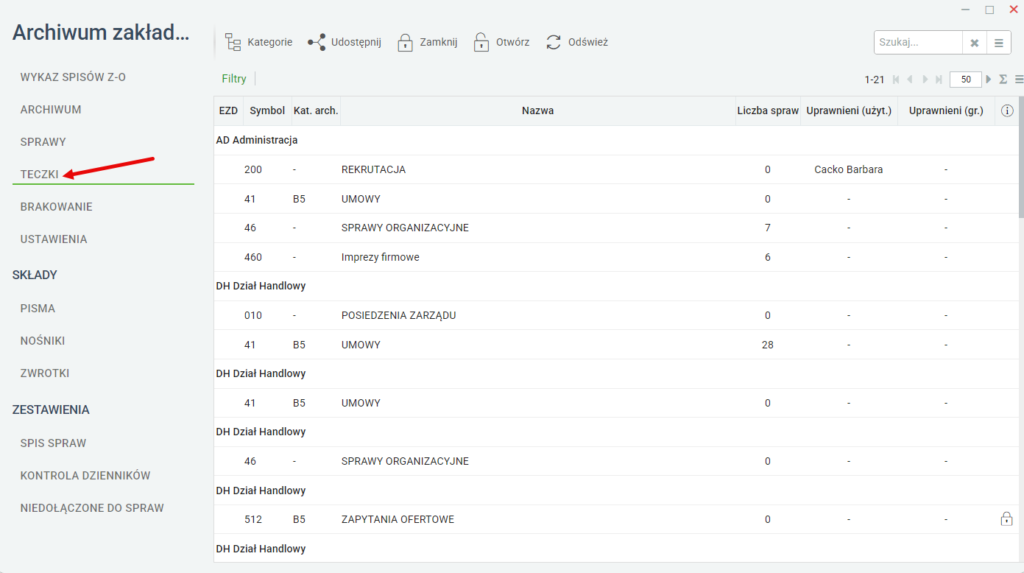
Task: Open the ARCHIWUM sidebar section
Action: (x=50, y=110)
